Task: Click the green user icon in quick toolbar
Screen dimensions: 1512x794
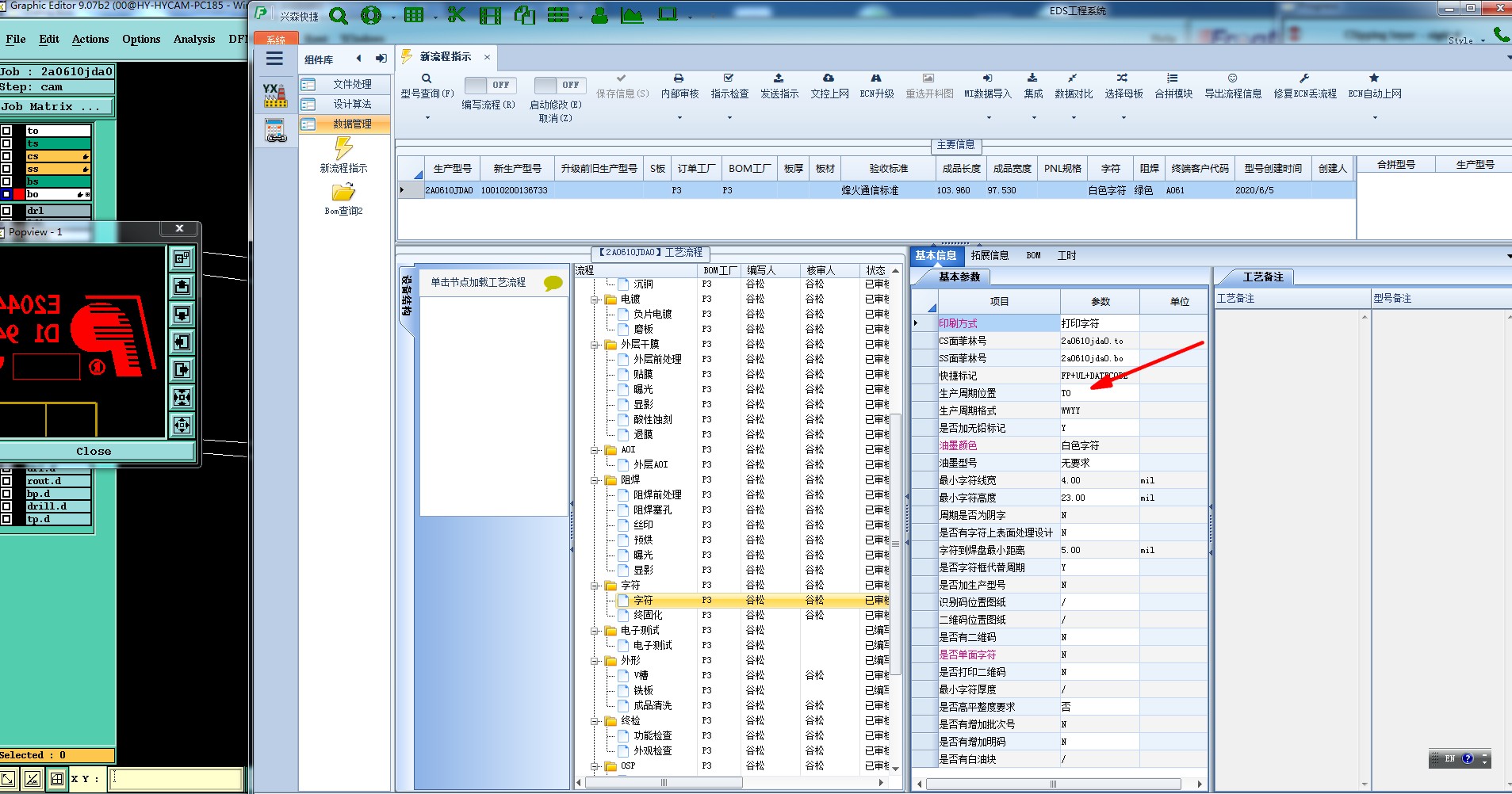Action: 600,14
